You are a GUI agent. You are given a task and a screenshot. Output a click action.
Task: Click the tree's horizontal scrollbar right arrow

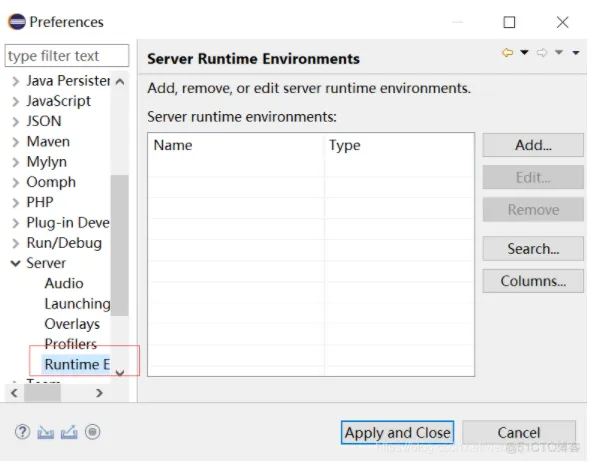tap(99, 393)
